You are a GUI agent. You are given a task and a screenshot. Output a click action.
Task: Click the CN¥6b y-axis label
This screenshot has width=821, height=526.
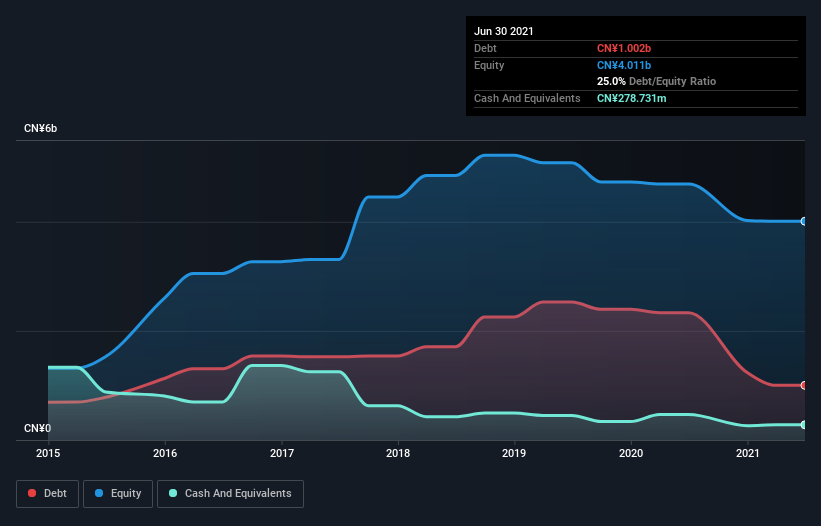click(x=40, y=129)
